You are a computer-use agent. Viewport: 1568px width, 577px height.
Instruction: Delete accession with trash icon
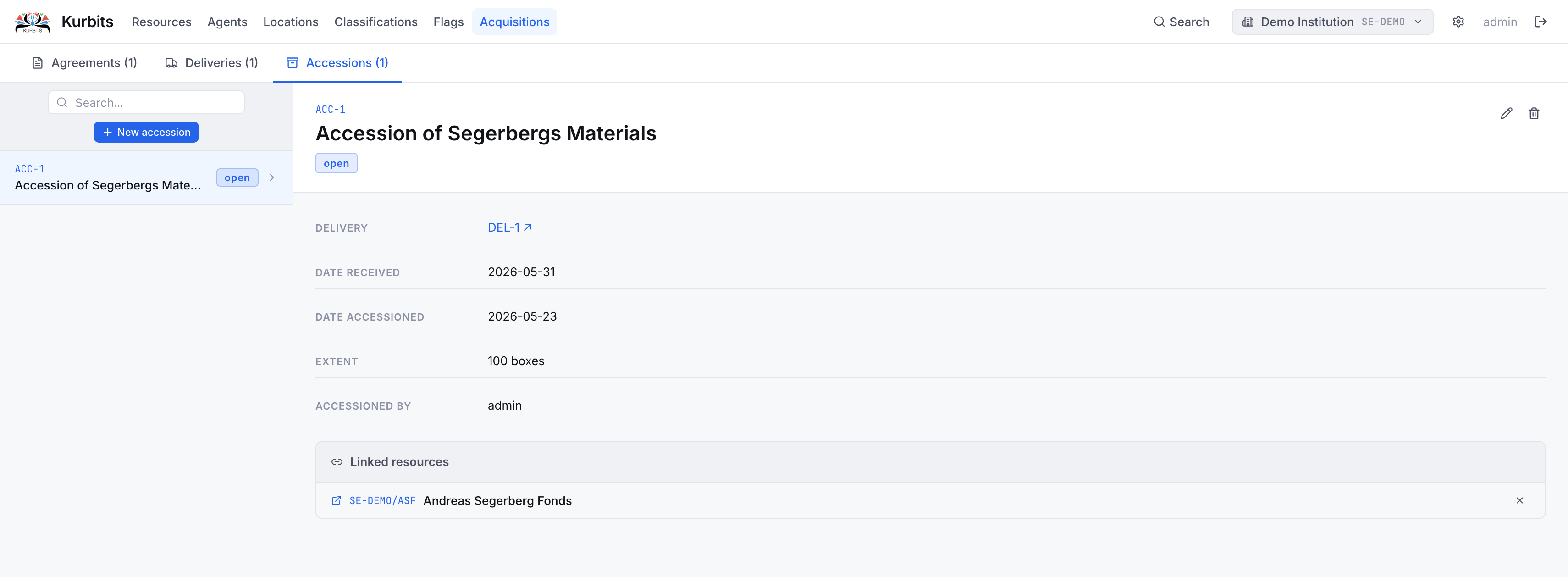(1534, 113)
